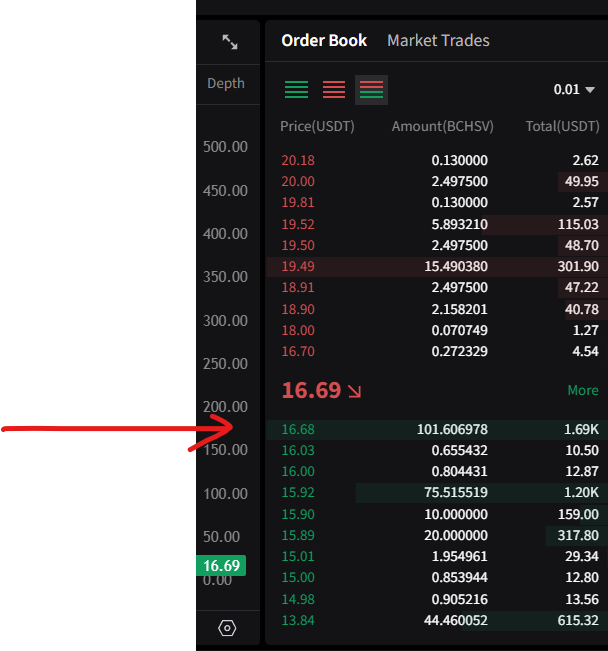This screenshot has width=608, height=651.
Task: Click the Price(USDT) column header
Action: pyautogui.click(x=317, y=126)
